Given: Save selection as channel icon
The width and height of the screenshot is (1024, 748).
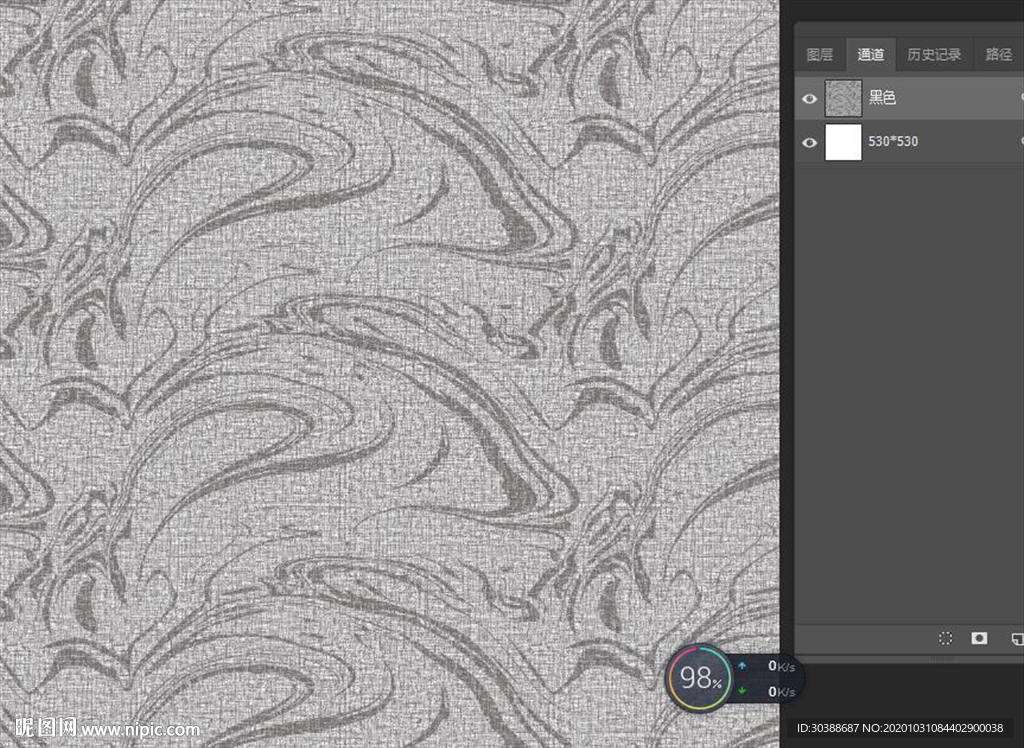Looking at the screenshot, I should coord(979,638).
